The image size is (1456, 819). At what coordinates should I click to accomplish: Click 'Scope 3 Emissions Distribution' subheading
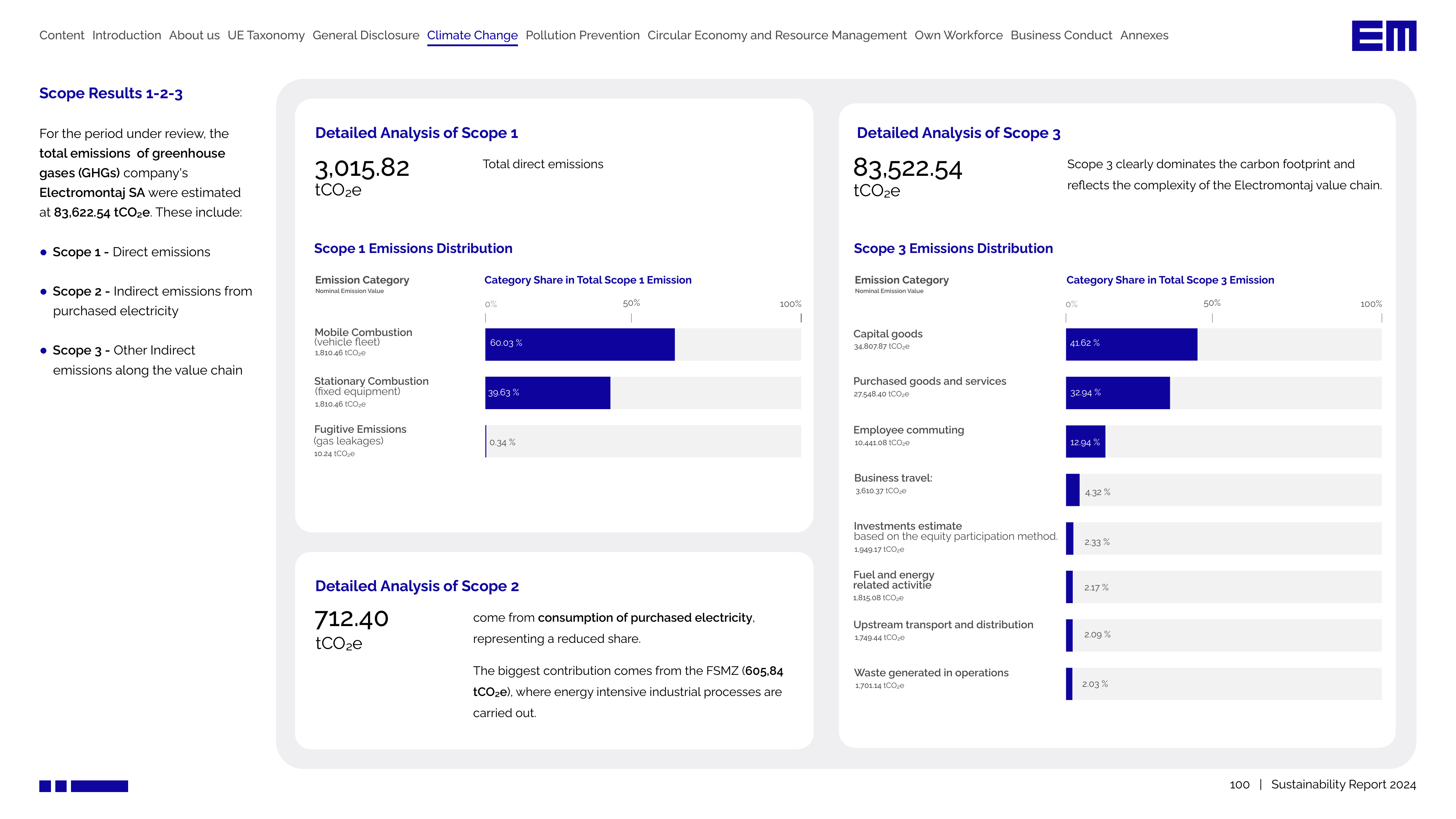pyautogui.click(x=953, y=249)
